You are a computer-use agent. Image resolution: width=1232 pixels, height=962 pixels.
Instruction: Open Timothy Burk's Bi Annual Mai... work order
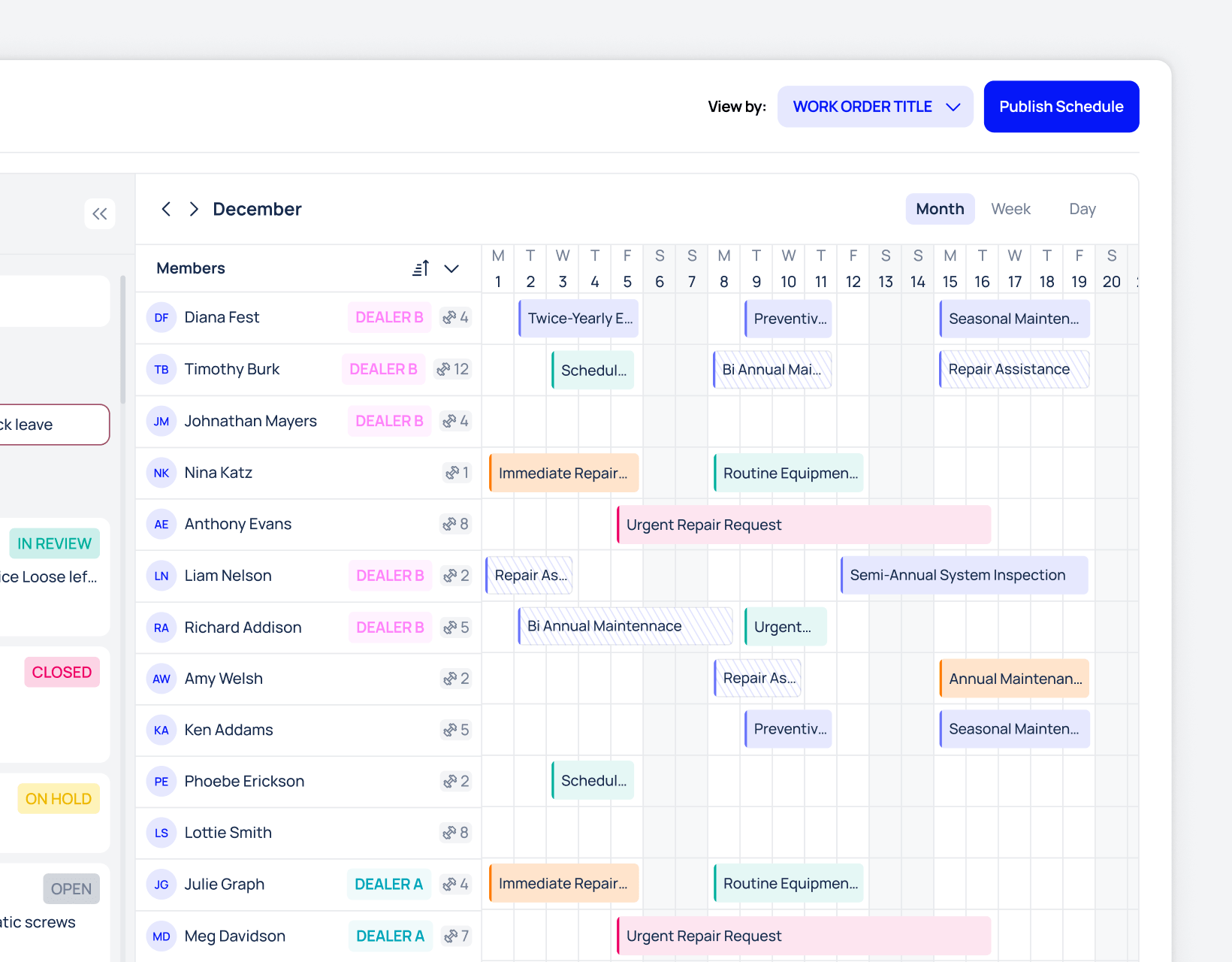pos(772,369)
